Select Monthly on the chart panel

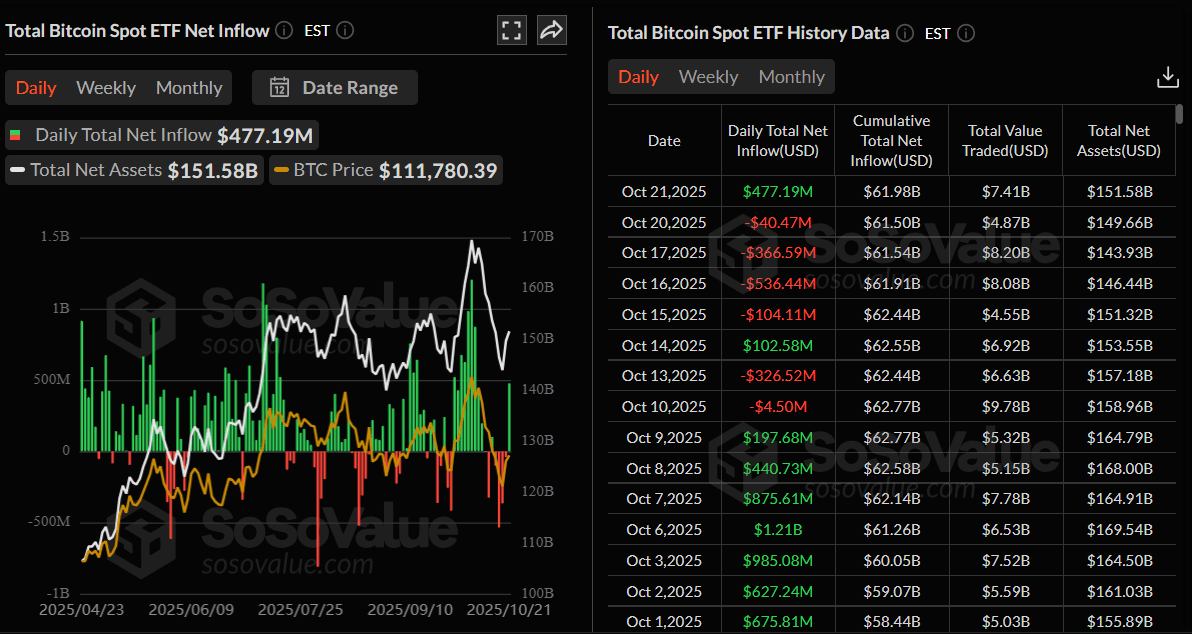[188, 88]
